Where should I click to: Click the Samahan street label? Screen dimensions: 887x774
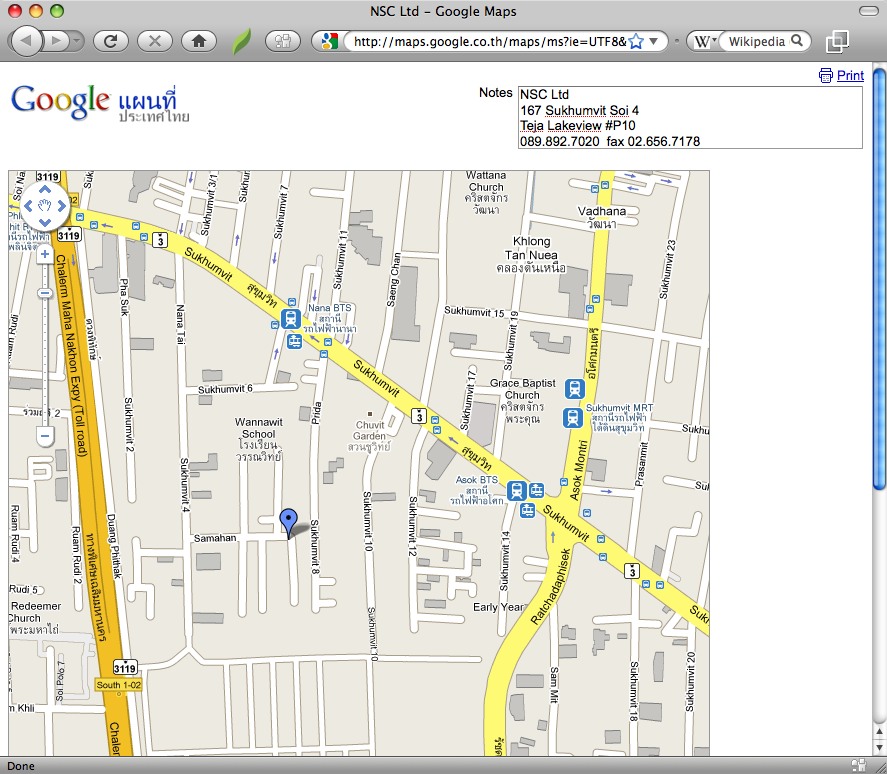(215, 538)
